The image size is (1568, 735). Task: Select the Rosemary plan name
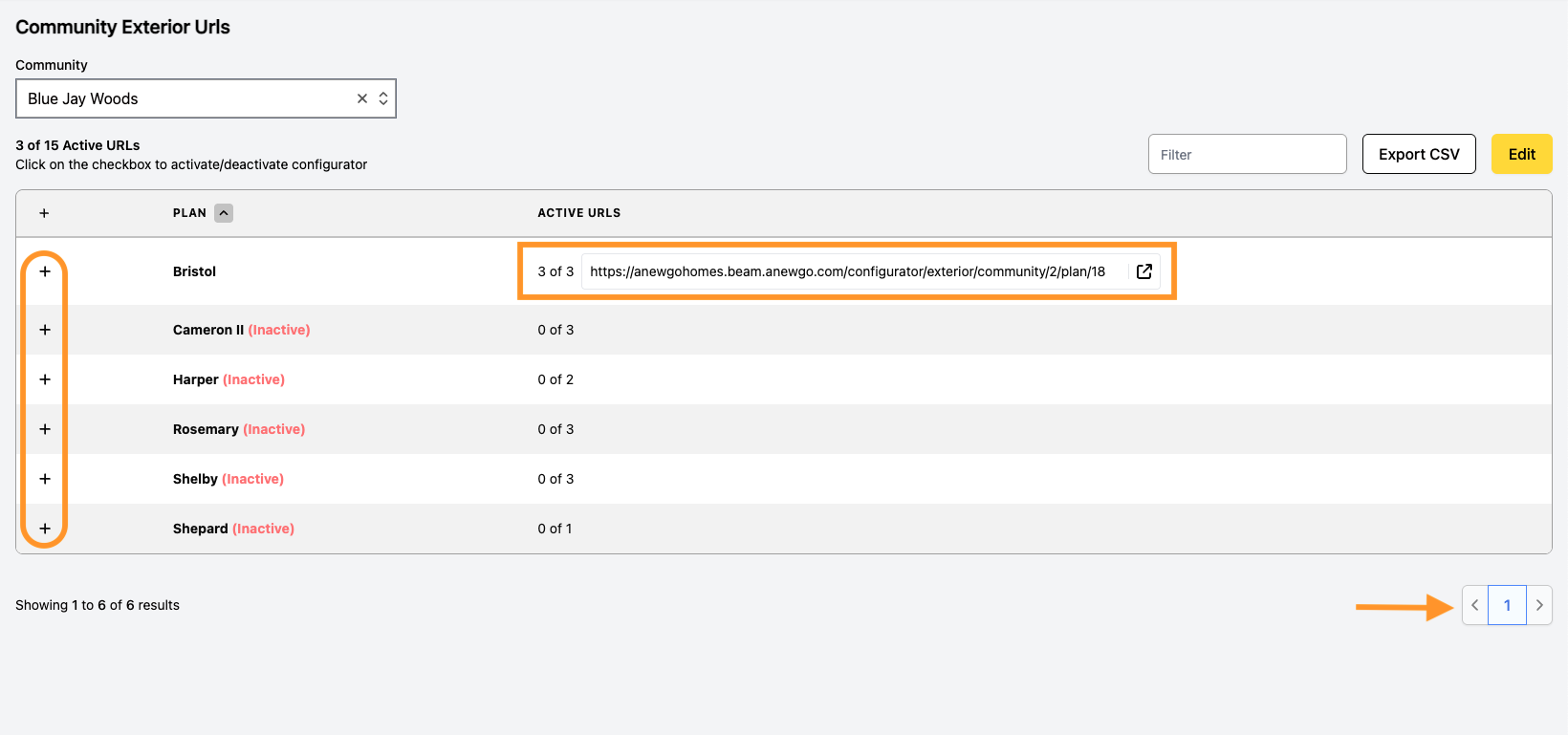click(x=206, y=429)
